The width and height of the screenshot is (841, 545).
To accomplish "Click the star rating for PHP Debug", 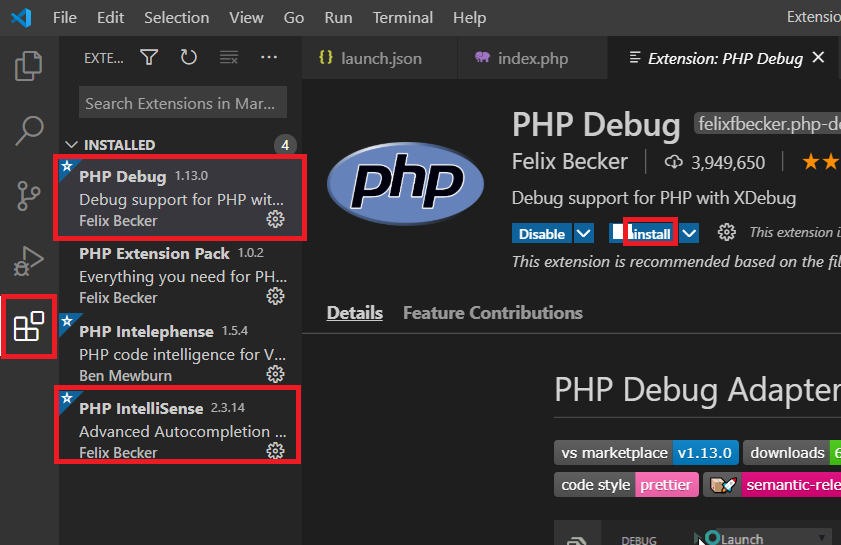I will click(x=821, y=161).
